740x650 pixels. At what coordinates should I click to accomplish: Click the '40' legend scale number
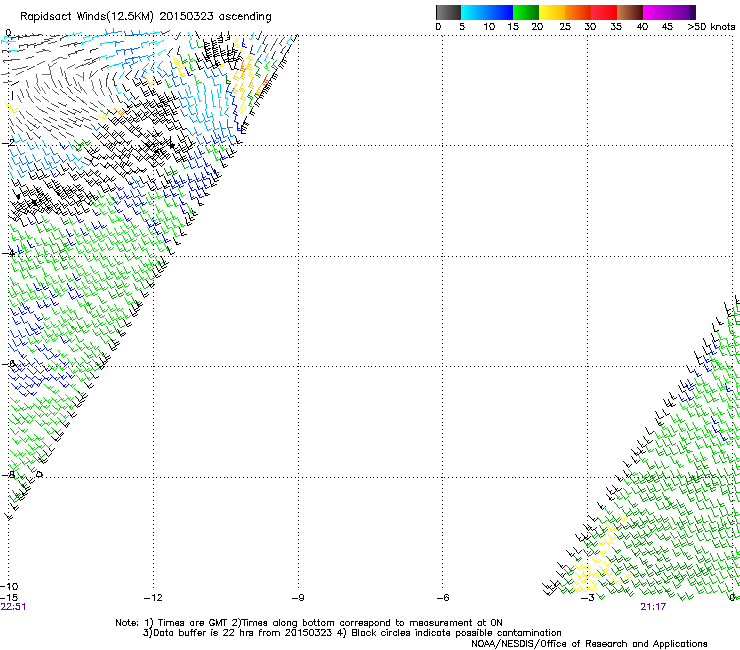point(642,27)
